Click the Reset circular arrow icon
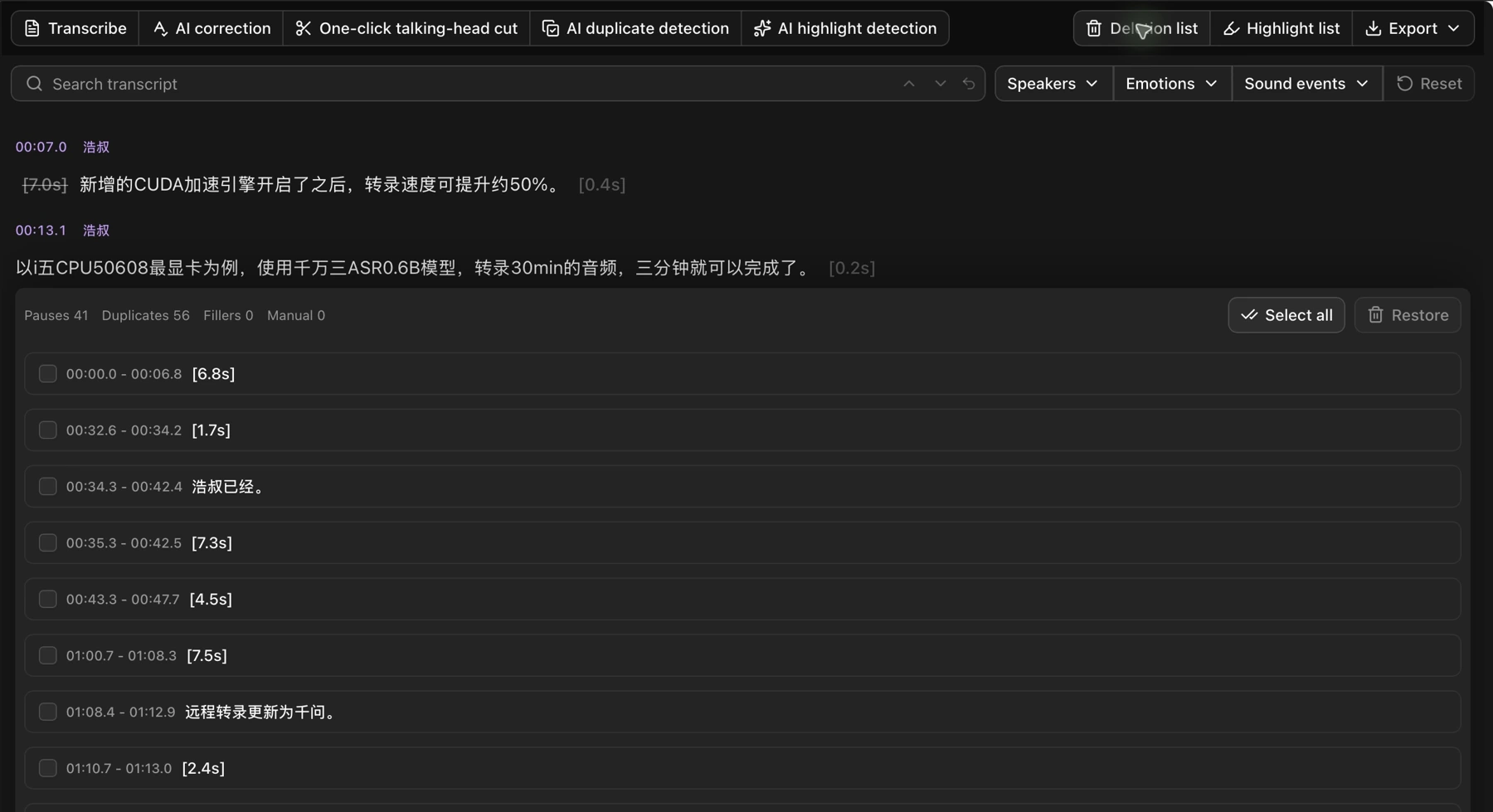Screen dimensions: 1493x812 pos(1404,84)
